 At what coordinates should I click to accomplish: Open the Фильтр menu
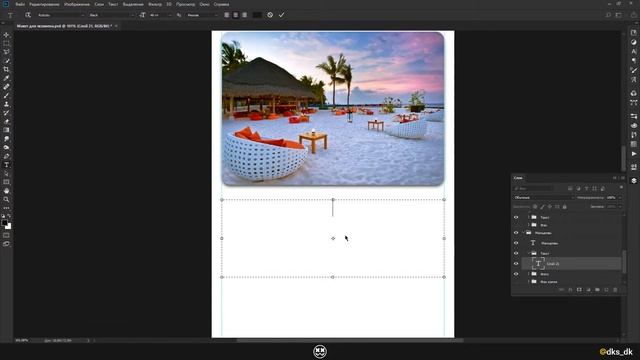click(155, 4)
